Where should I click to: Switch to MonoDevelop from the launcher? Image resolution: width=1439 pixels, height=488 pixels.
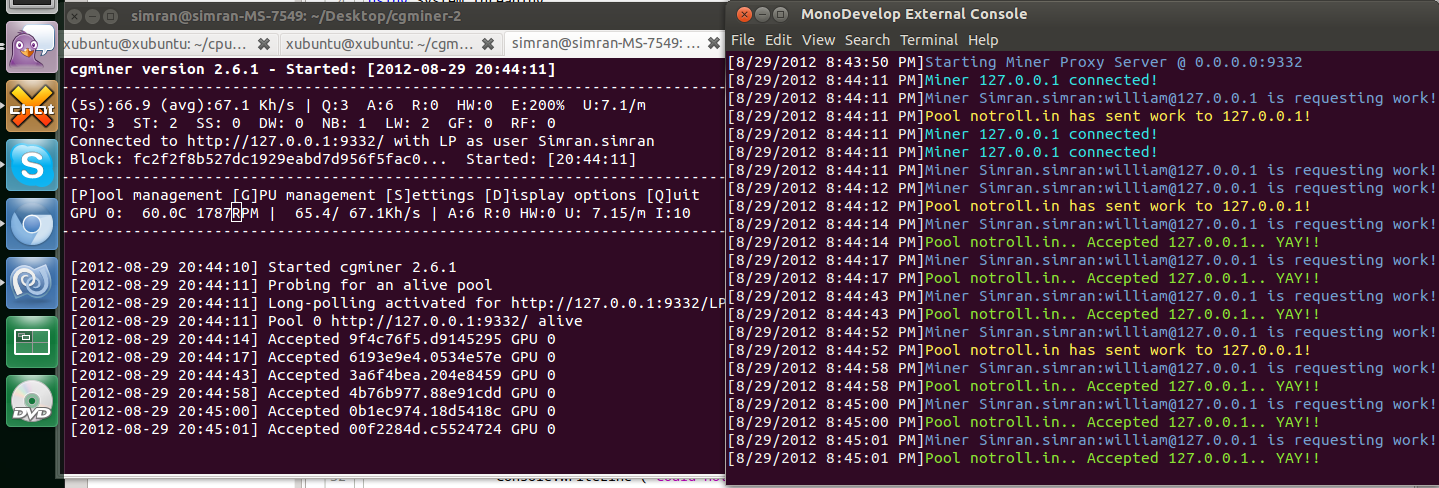[32, 284]
